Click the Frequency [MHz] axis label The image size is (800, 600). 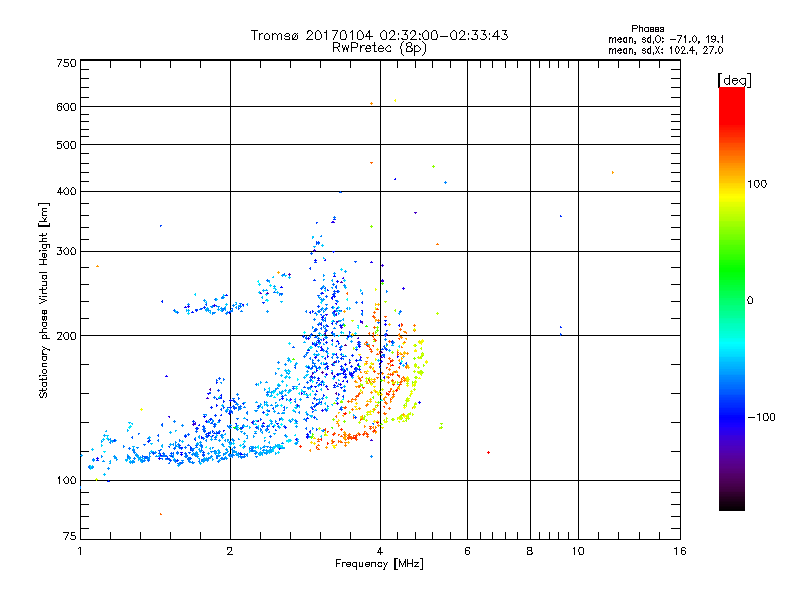(x=379, y=564)
